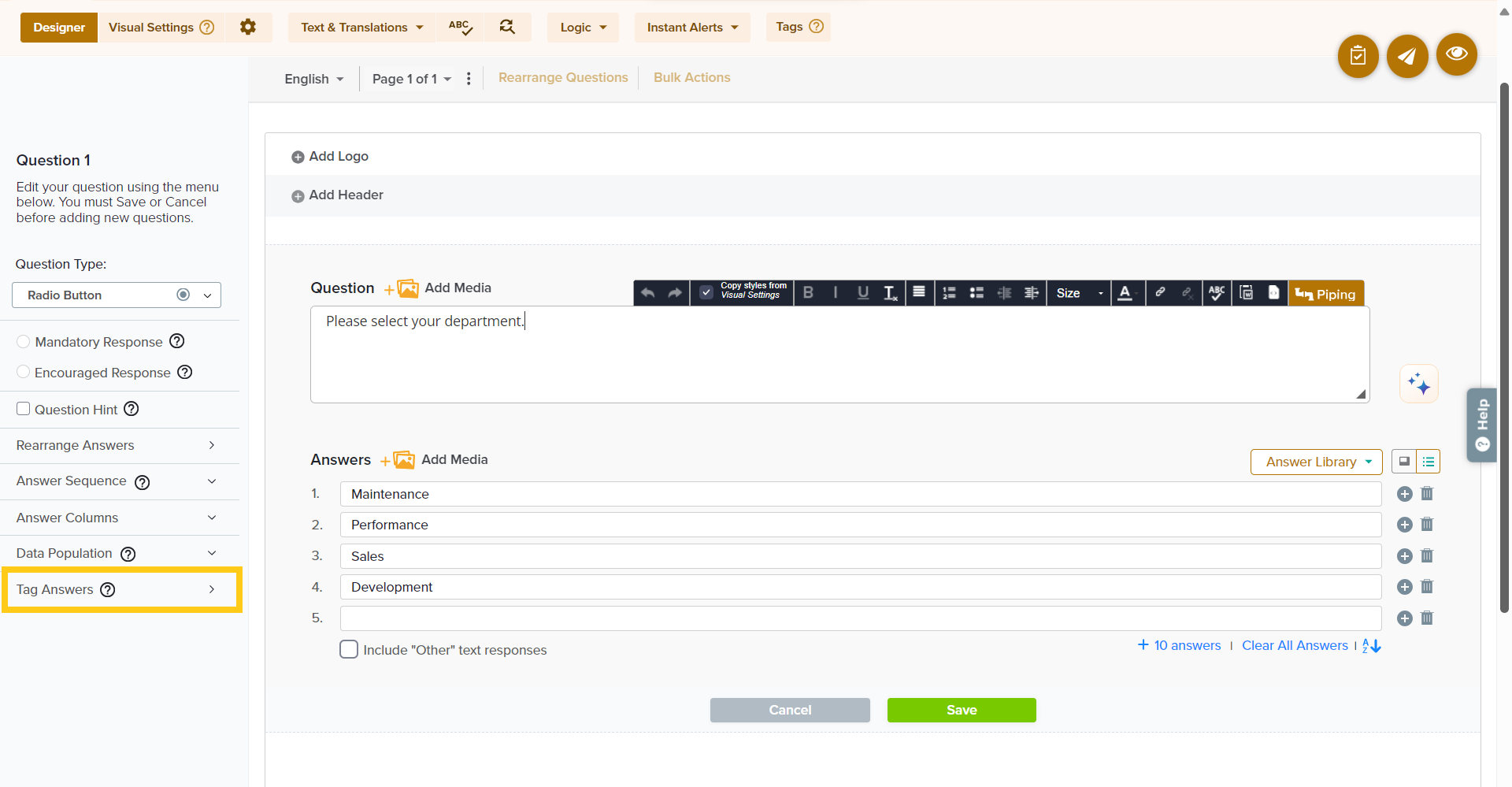Click the Clear All Answers link
Viewport: 1512px width, 787px height.
pos(1295,646)
